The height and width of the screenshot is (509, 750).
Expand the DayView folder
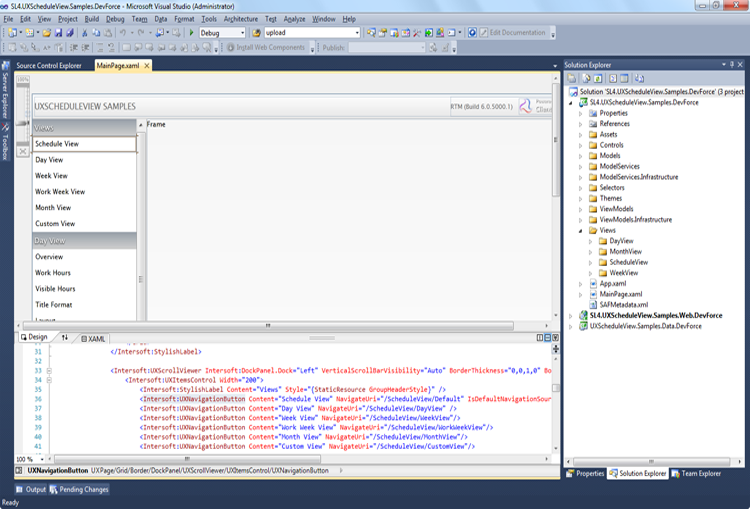590,241
